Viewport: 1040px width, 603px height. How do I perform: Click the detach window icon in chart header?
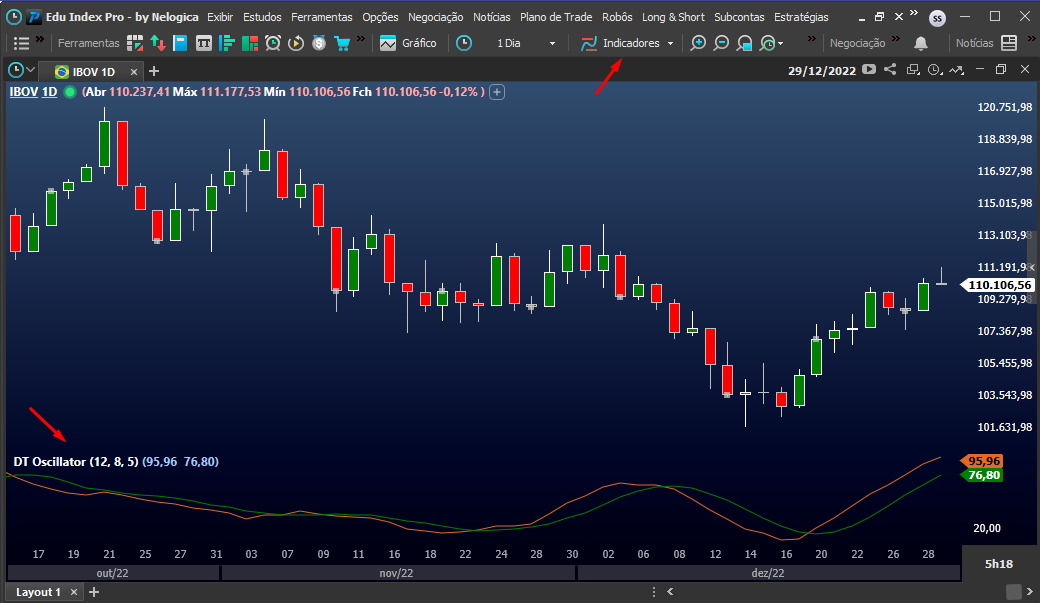913,70
